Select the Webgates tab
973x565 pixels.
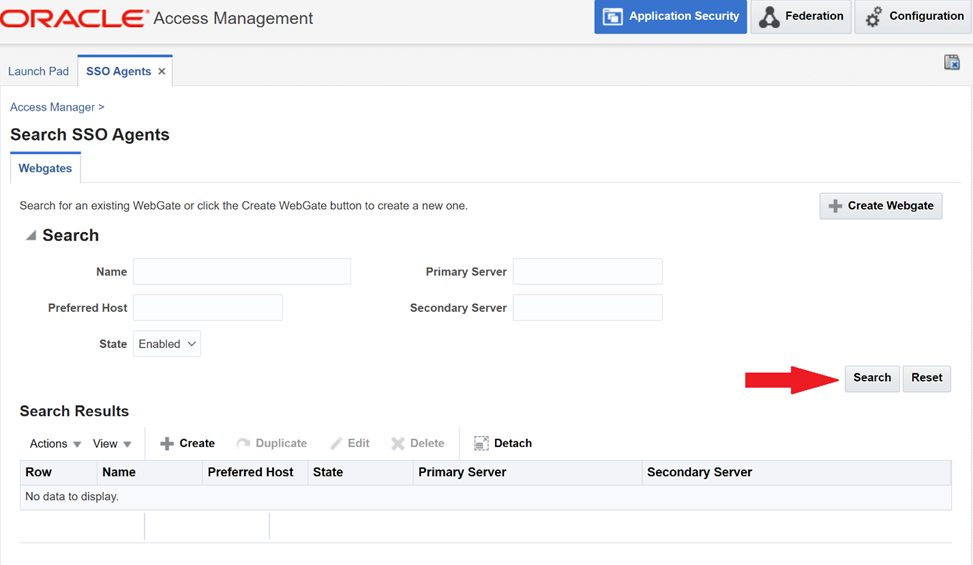[x=45, y=168]
